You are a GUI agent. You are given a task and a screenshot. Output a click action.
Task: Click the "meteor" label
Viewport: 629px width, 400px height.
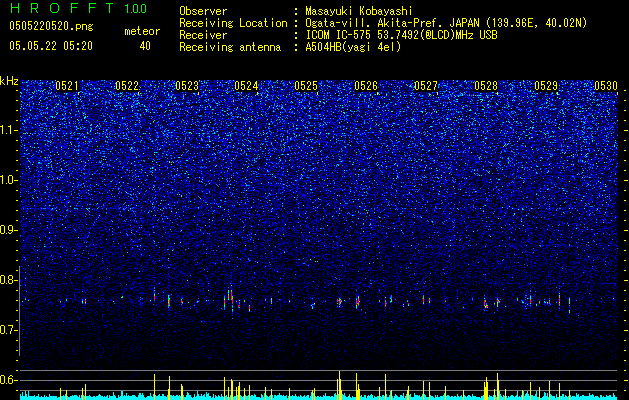click(x=142, y=31)
